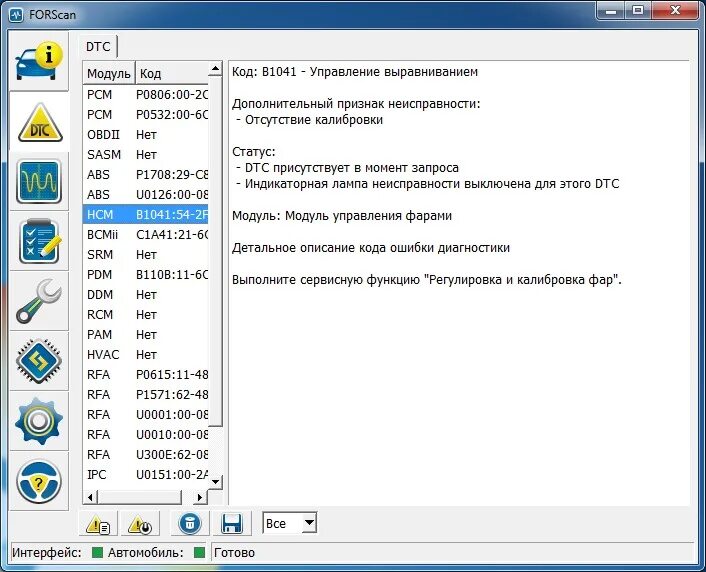This screenshot has width=706, height=572.
Task: Select the HCM B1041:54 row
Action: click(146, 214)
